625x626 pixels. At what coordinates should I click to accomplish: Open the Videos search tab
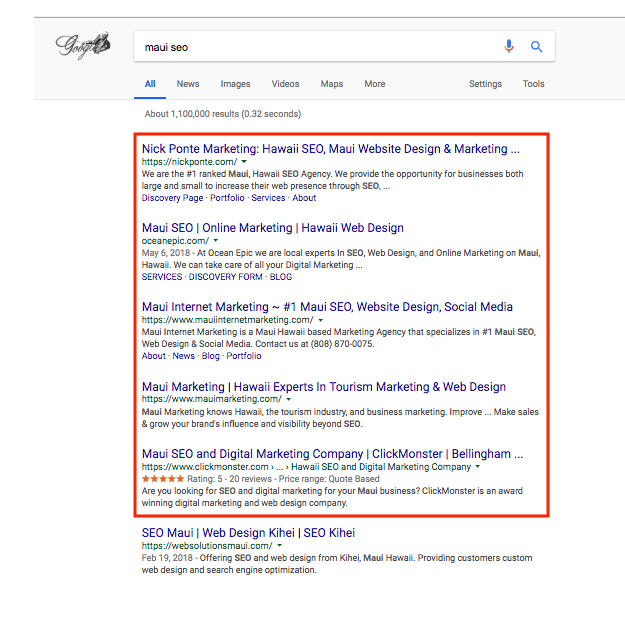click(285, 84)
